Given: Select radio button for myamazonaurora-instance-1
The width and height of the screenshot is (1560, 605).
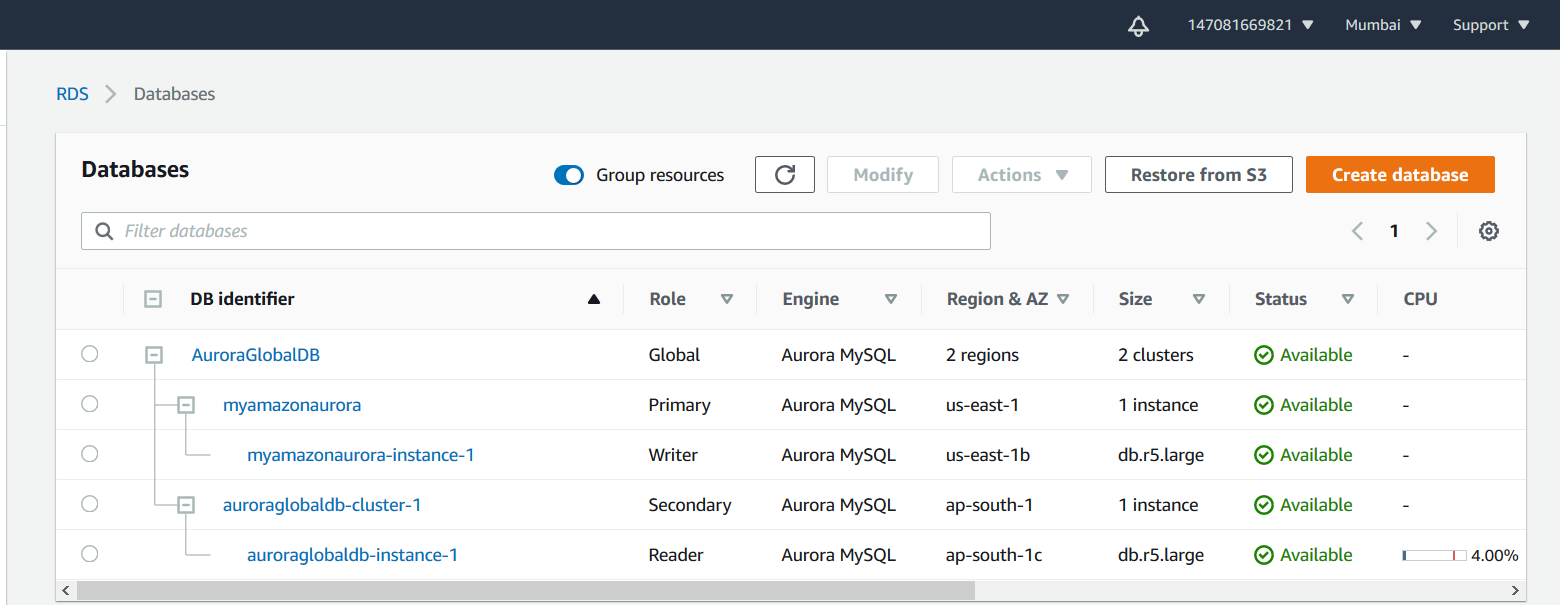Looking at the screenshot, I should pyautogui.click(x=90, y=454).
